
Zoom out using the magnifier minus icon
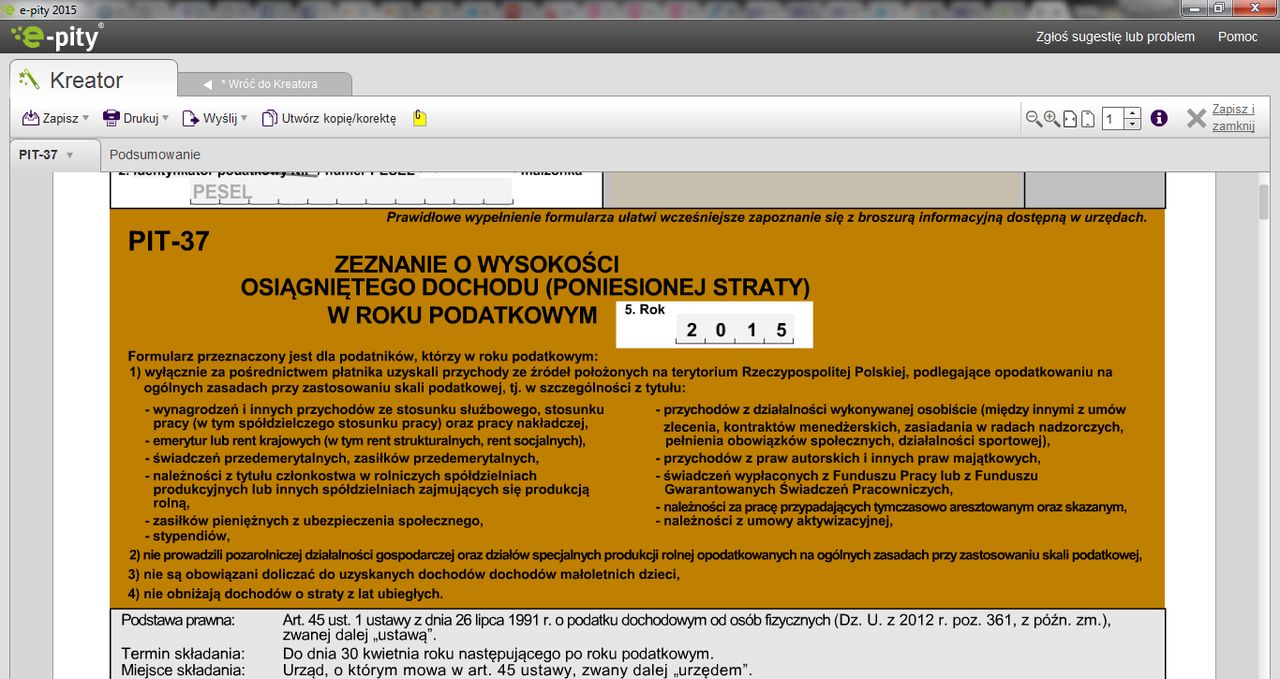pos(1033,117)
